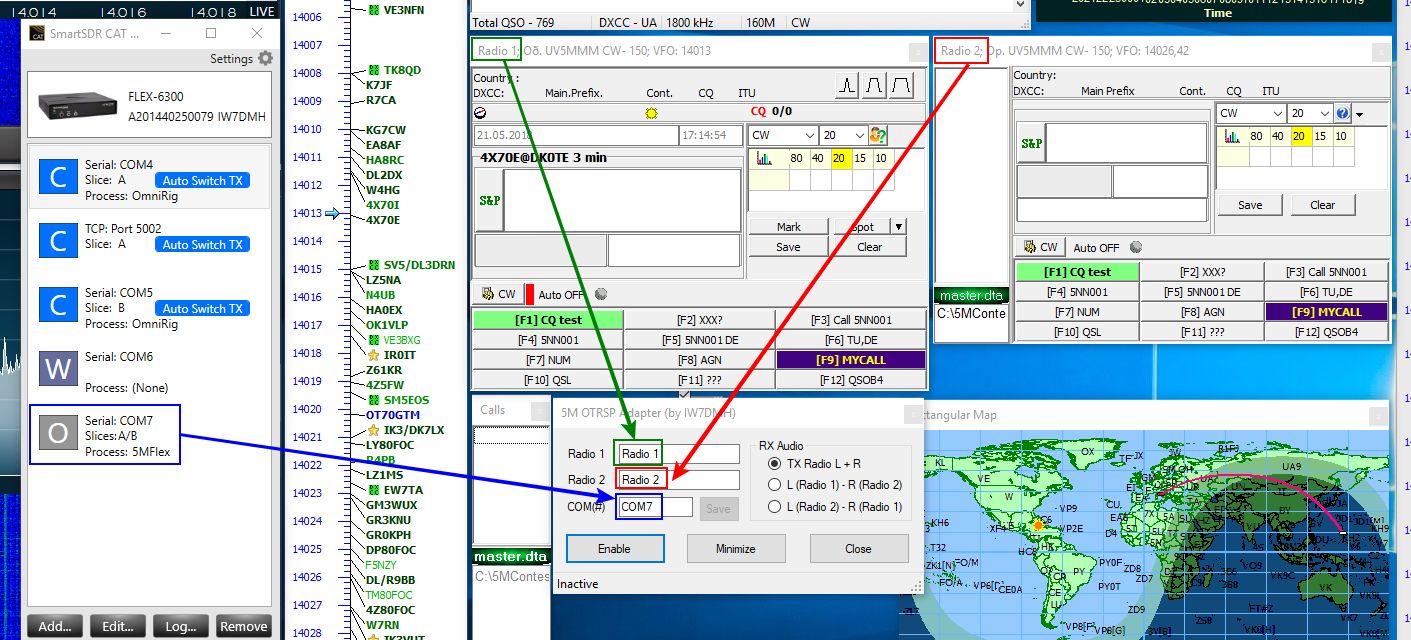Open the band activity bar-chart icon
Screen dimensions: 1411x640
[764, 158]
